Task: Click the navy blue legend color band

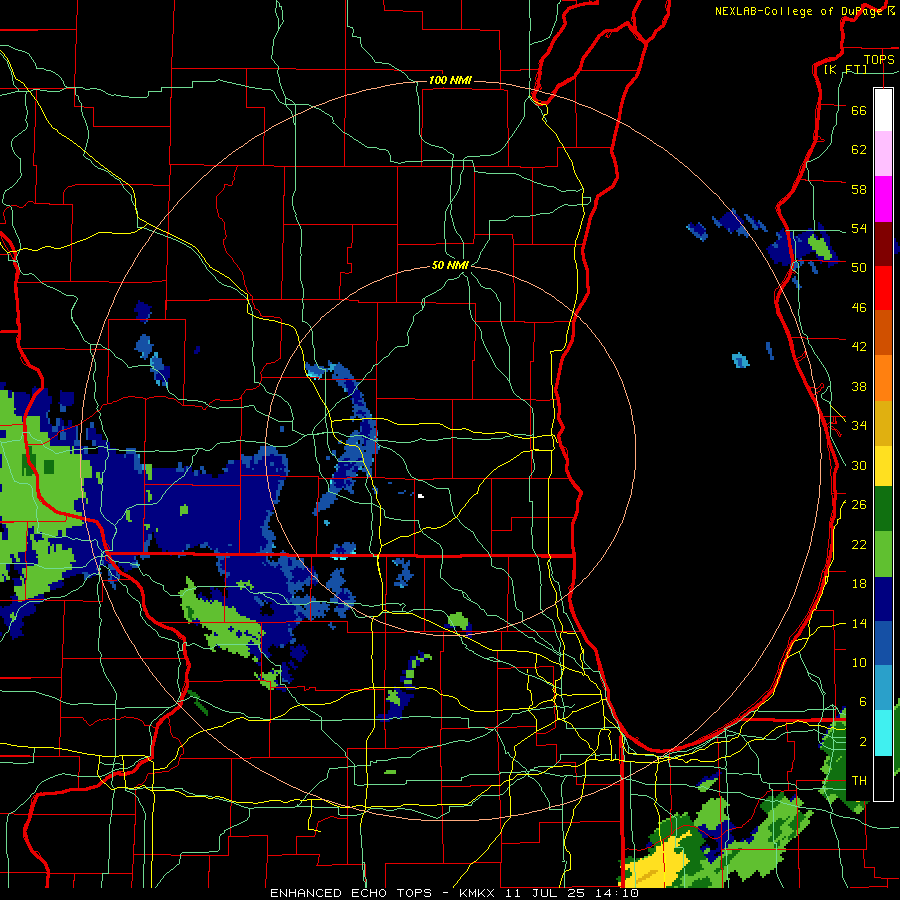Action: coord(883,599)
